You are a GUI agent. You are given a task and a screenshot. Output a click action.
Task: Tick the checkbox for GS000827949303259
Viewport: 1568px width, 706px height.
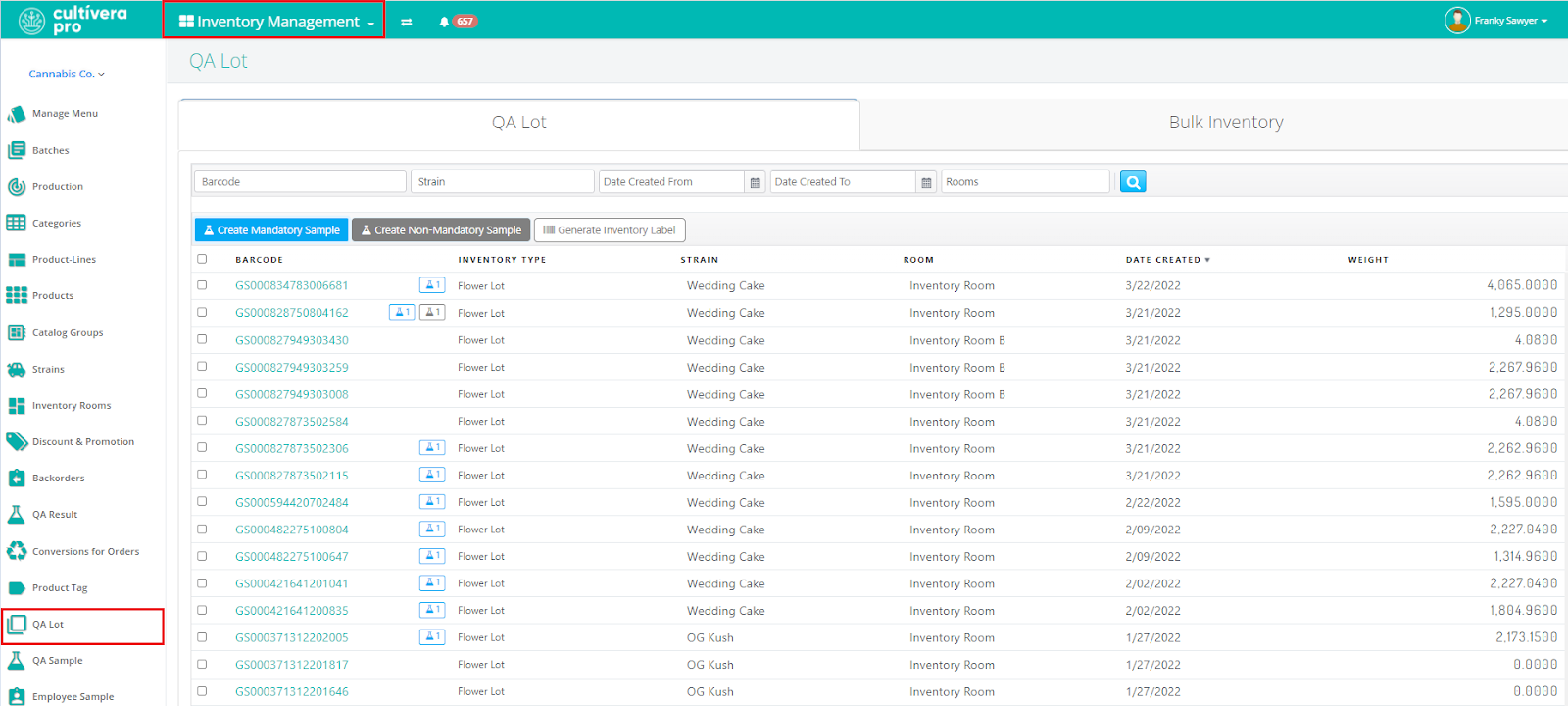coord(202,367)
